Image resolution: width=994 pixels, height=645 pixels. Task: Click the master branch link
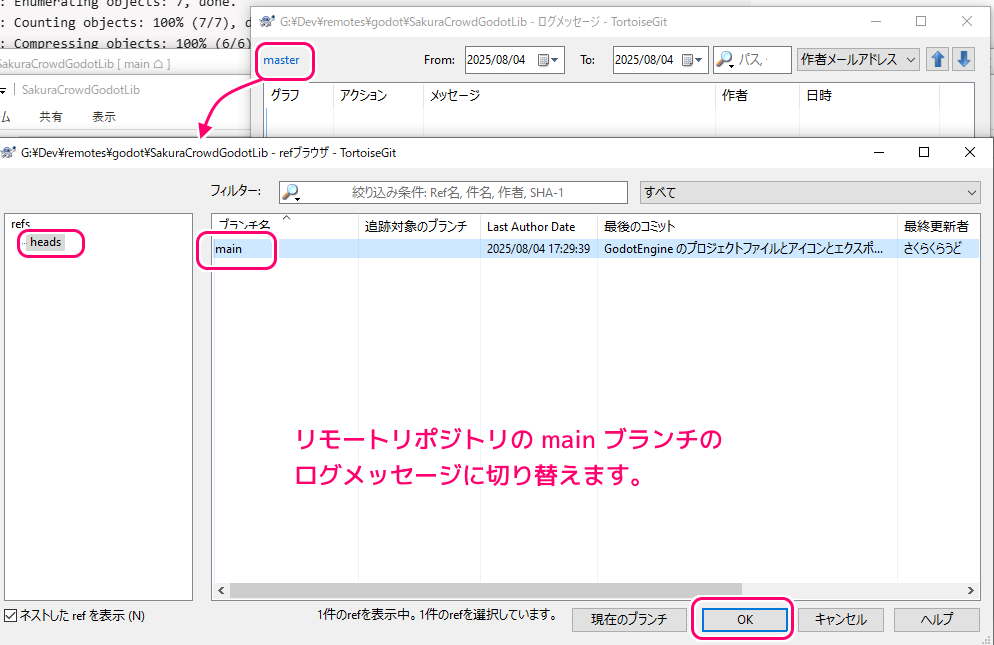(x=281, y=60)
